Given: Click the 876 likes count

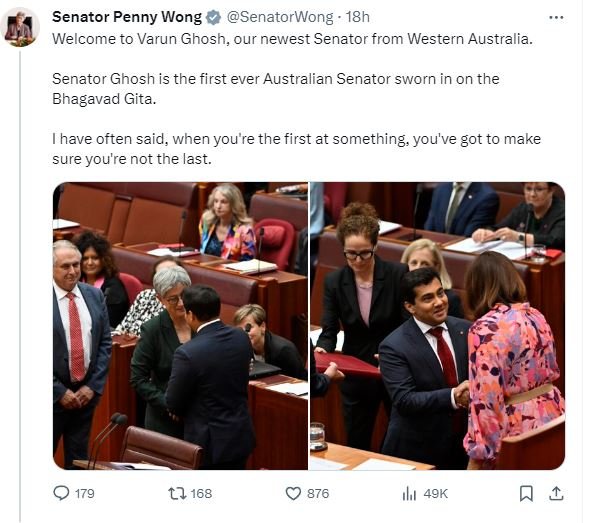Looking at the screenshot, I should [x=318, y=493].
